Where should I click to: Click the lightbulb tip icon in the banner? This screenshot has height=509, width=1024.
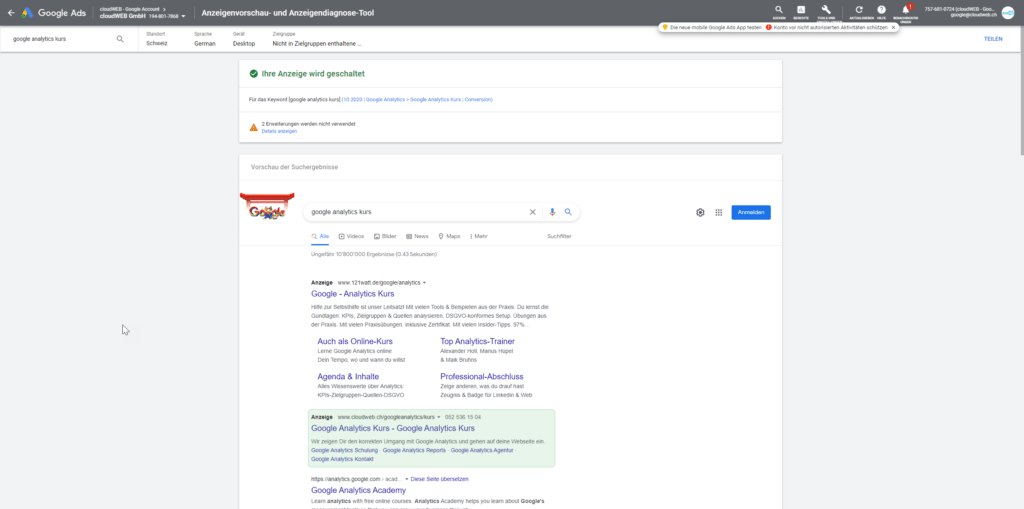[665, 27]
